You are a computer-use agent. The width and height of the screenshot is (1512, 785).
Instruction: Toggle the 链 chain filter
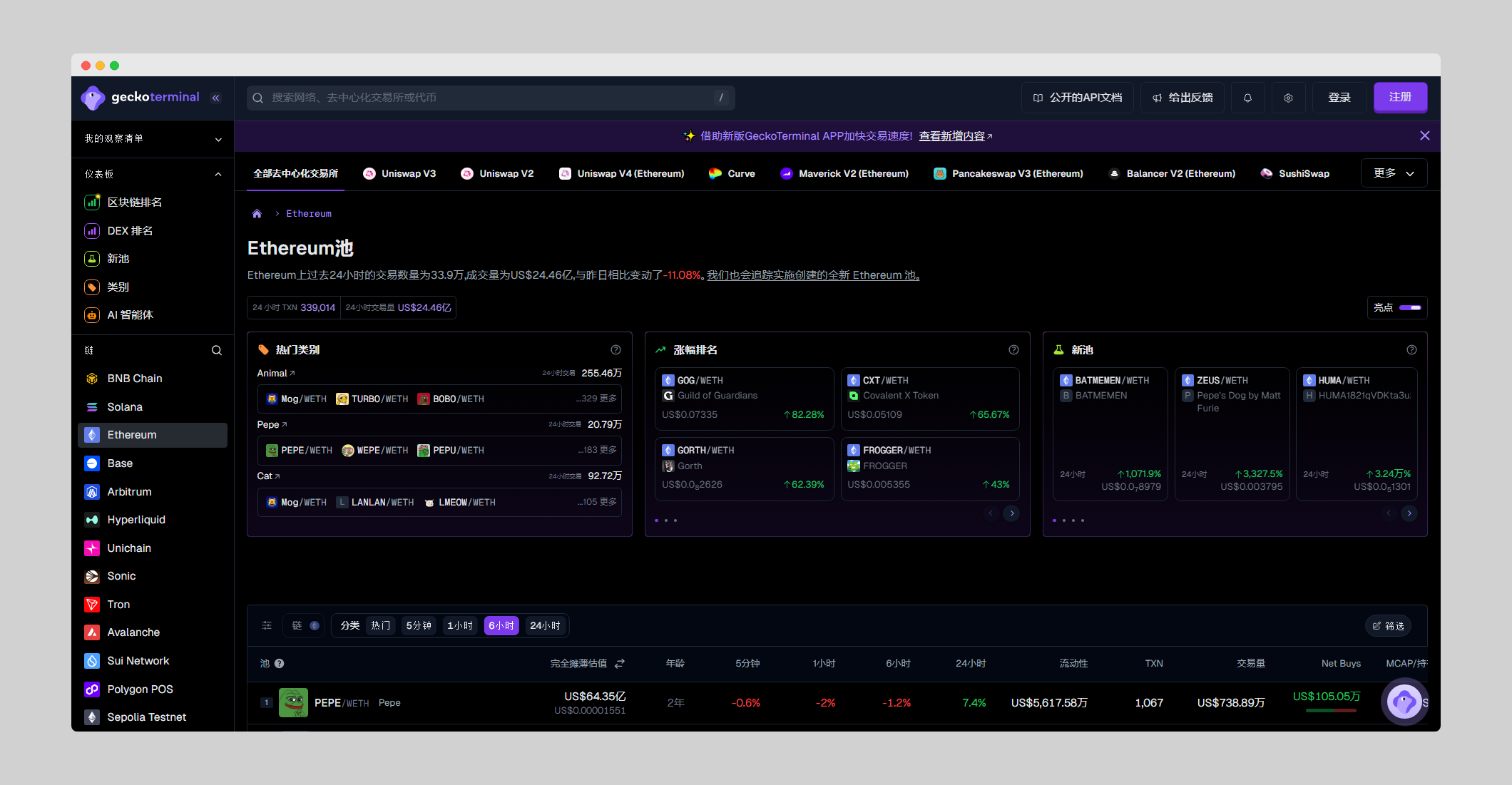[305, 625]
